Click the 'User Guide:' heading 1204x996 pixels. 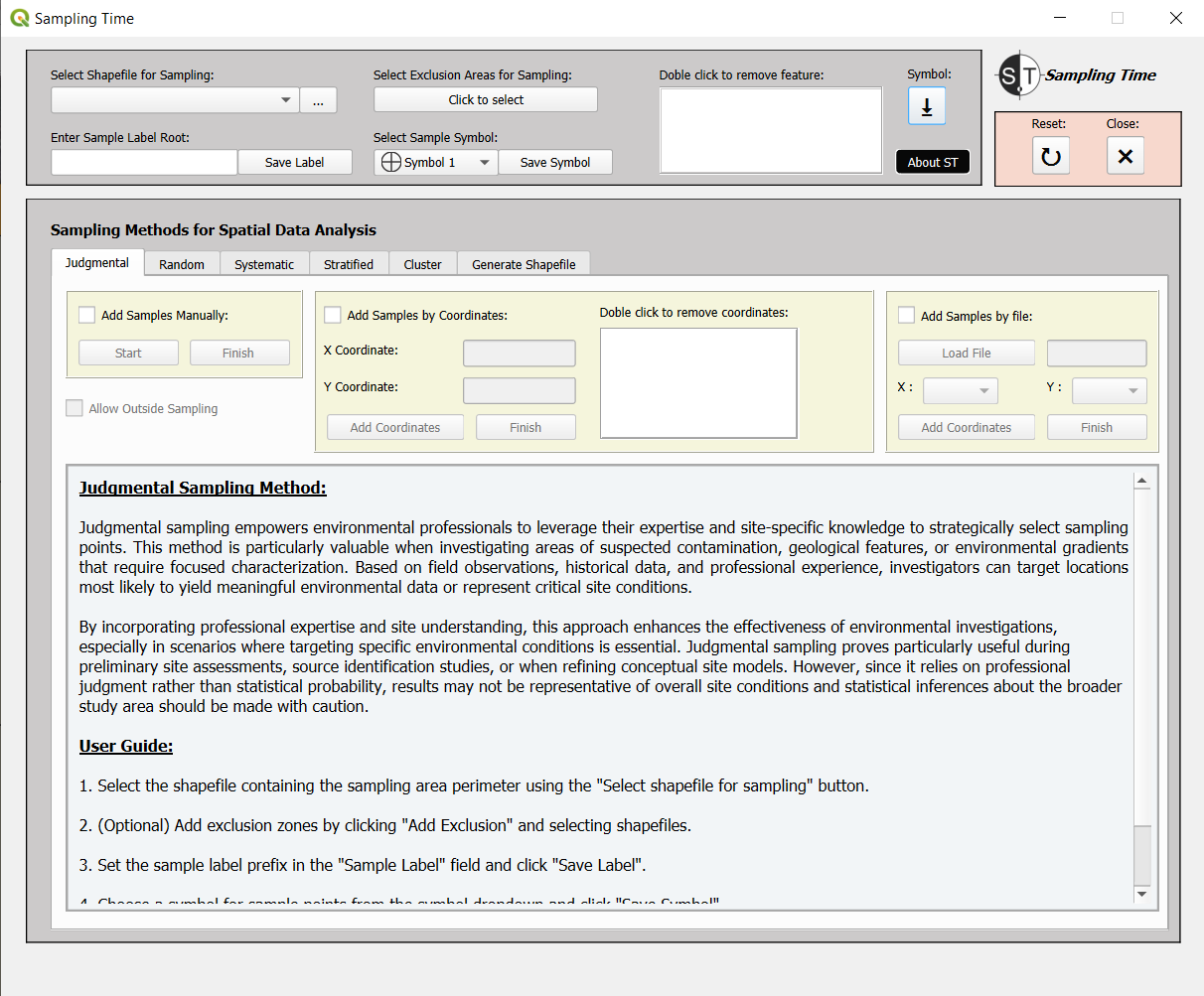(126, 746)
